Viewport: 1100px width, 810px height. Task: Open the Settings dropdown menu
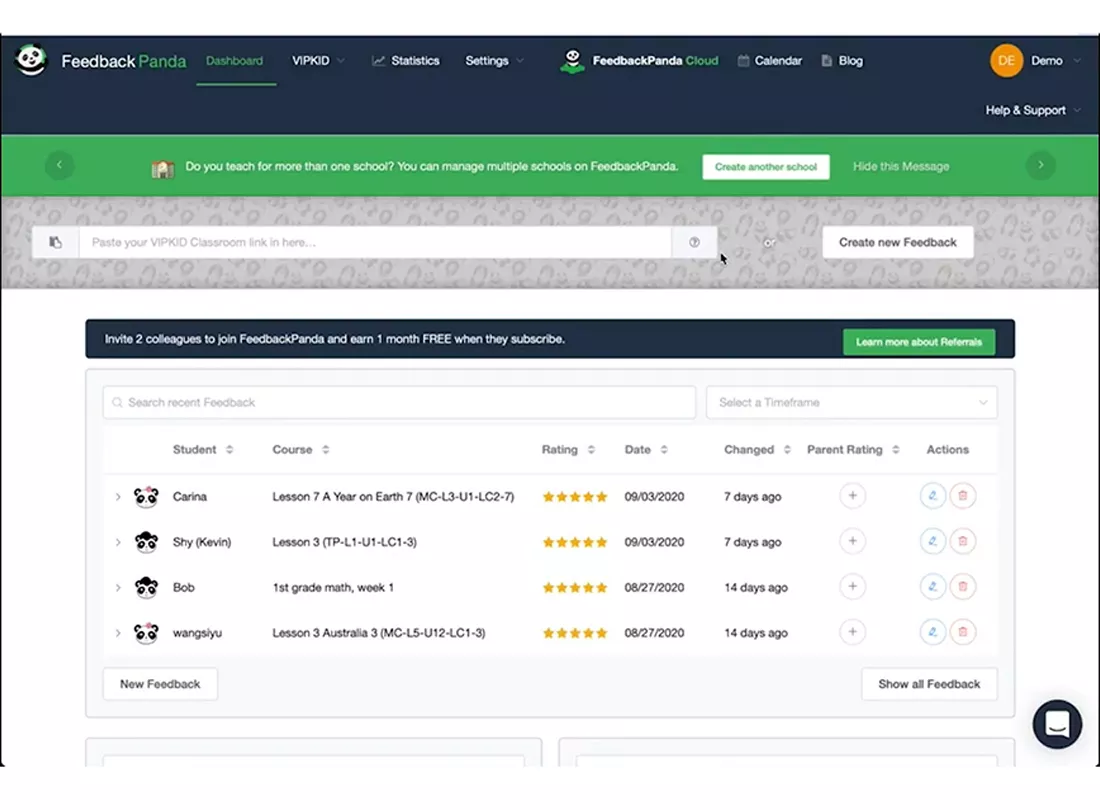[x=494, y=61]
